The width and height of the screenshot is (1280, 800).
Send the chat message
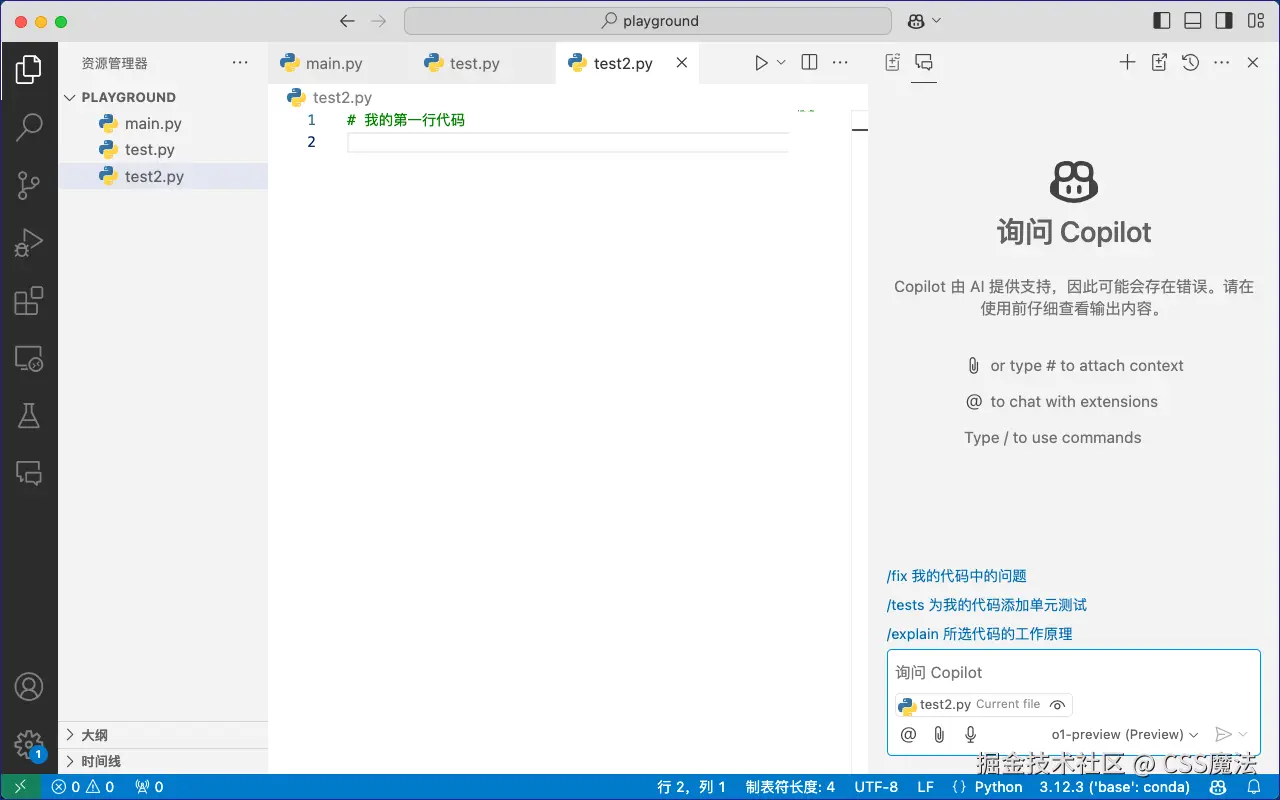coord(1222,734)
